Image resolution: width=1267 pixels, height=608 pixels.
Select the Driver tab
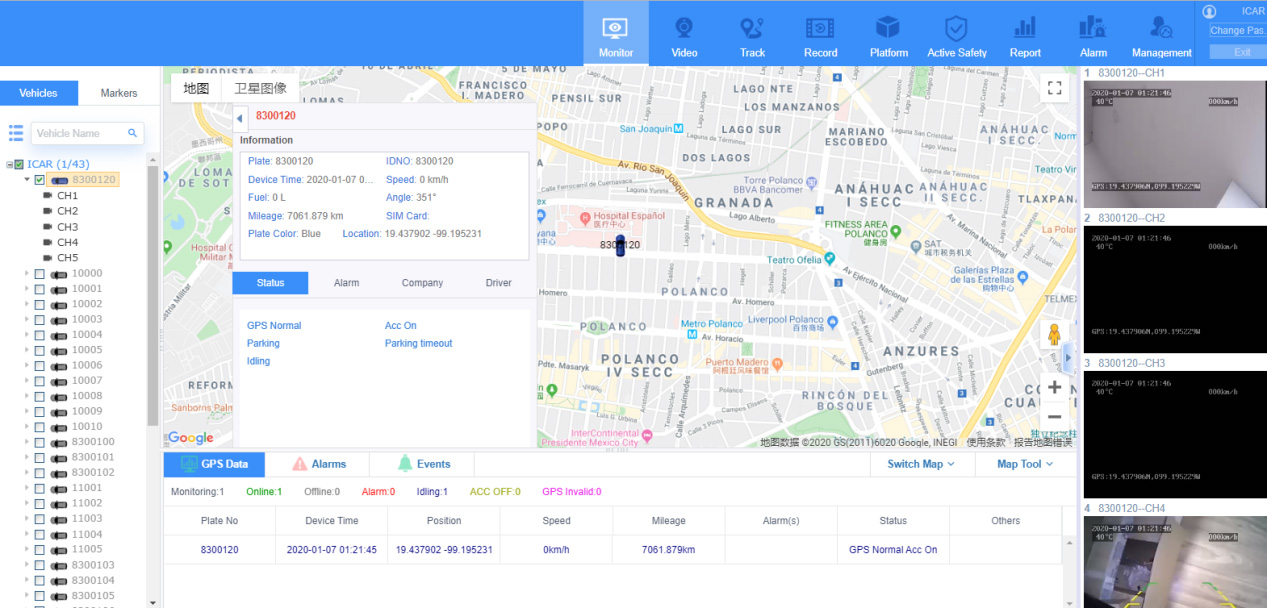498,283
